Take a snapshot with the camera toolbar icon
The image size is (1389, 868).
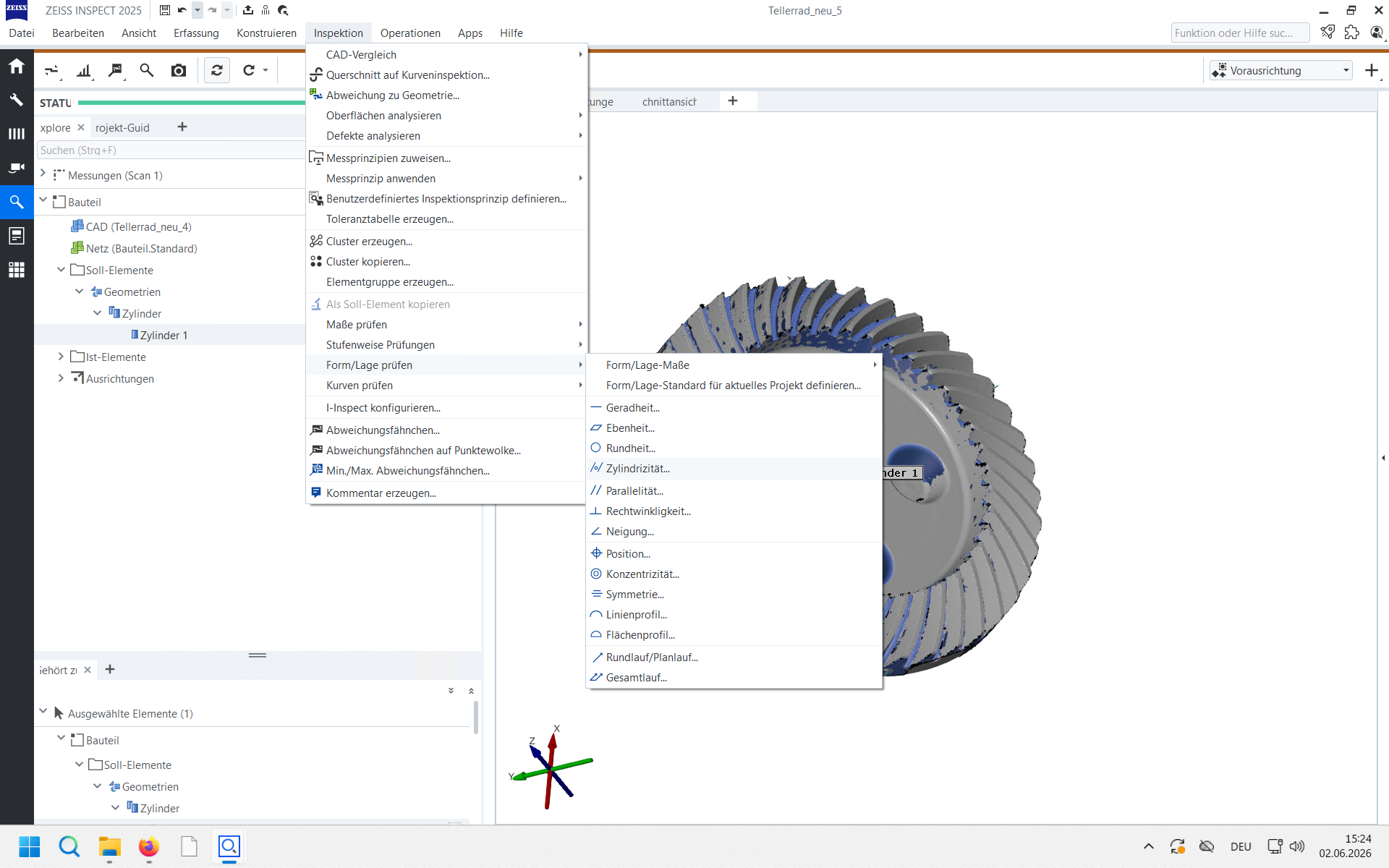click(179, 70)
